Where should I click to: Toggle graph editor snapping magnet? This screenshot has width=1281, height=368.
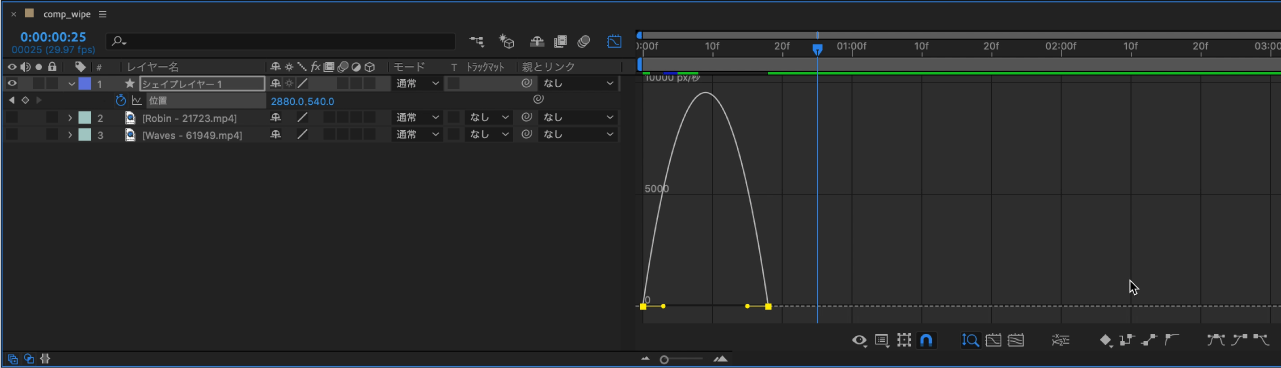(x=927, y=341)
